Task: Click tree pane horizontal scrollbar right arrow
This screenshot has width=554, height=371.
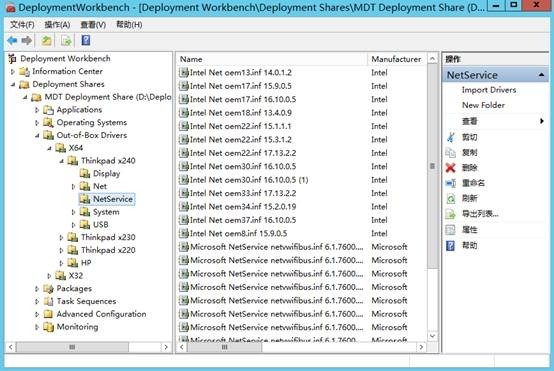Action: coord(166,347)
